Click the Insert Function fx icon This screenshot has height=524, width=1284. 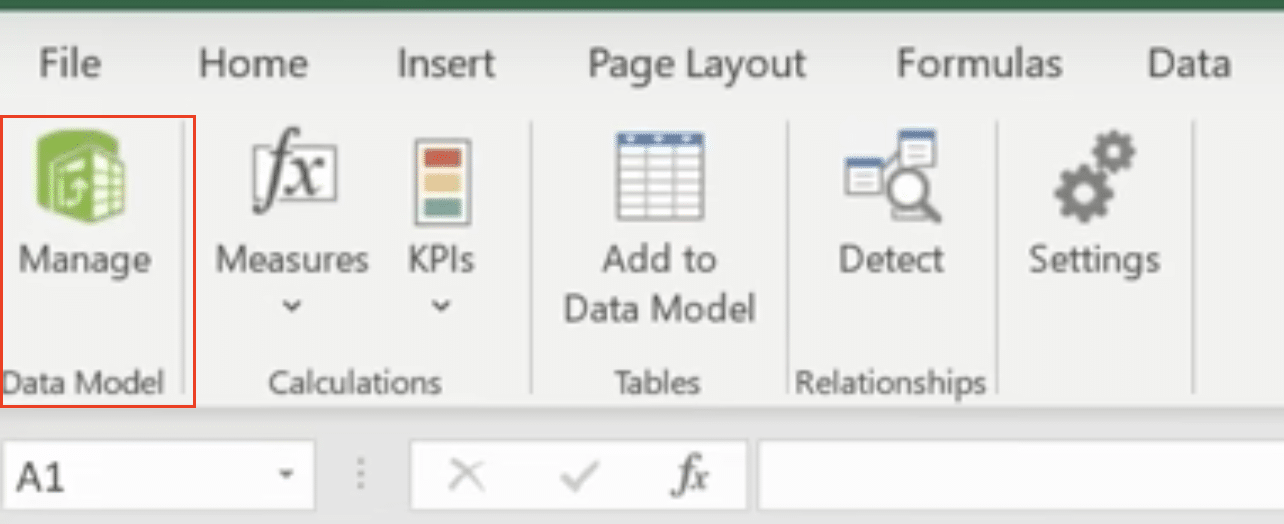[x=690, y=477]
